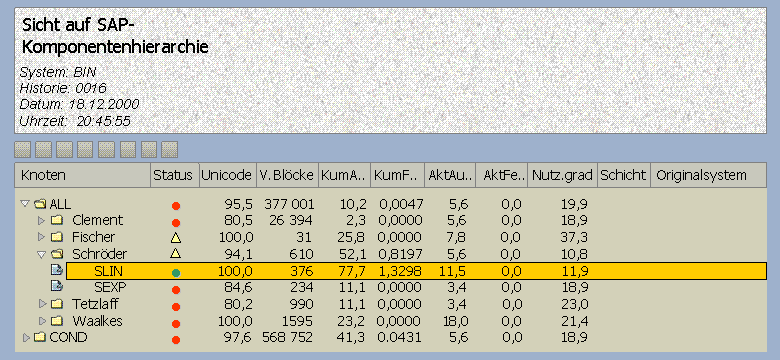This screenshot has width=780, height=360.
Task: Click the value 1595 in Waalkes row
Action: click(298, 320)
